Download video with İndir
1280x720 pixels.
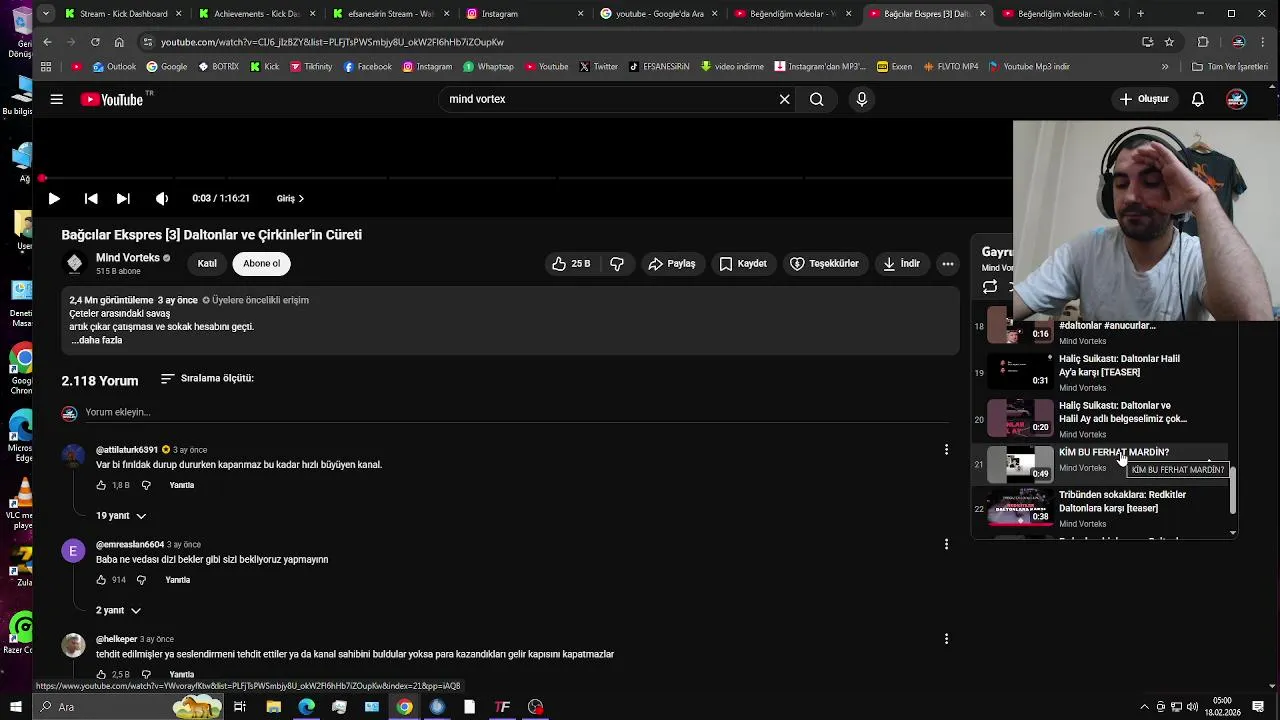pos(901,264)
